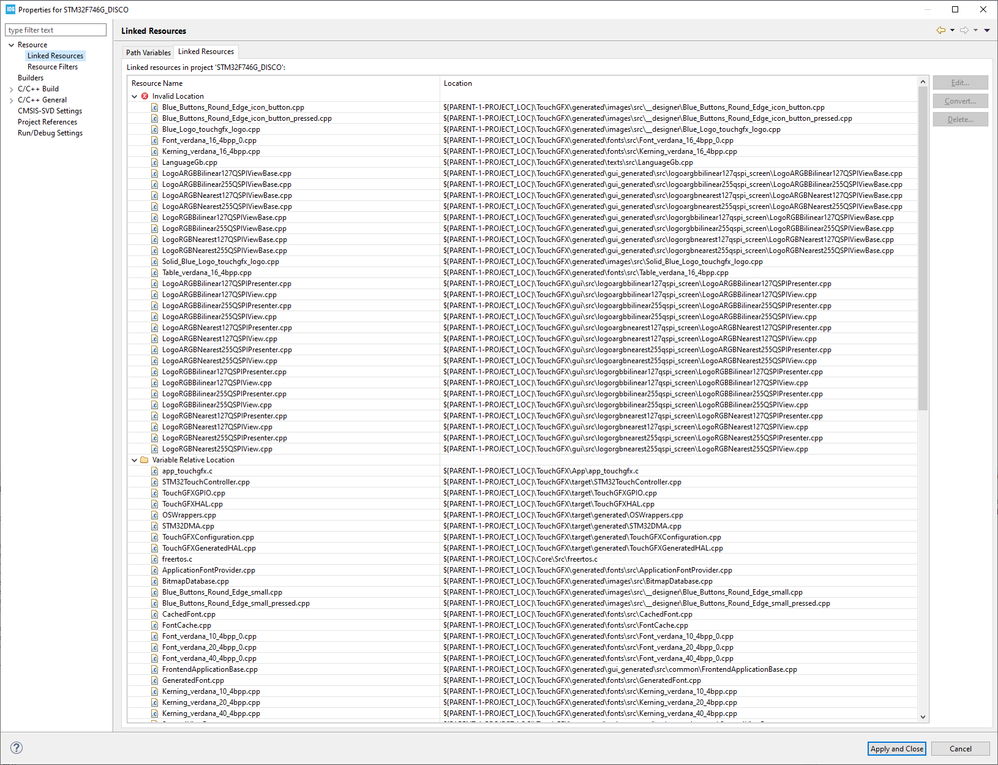Open Project References page
The height and width of the screenshot is (765, 998).
(x=47, y=122)
